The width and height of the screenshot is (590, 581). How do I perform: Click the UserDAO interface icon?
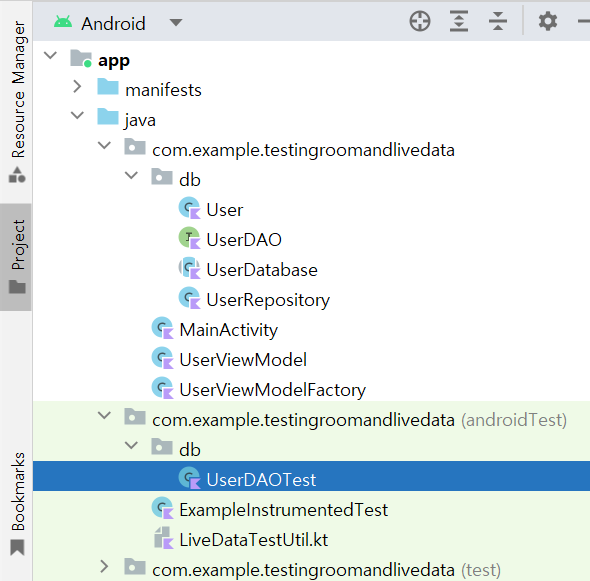[189, 238]
